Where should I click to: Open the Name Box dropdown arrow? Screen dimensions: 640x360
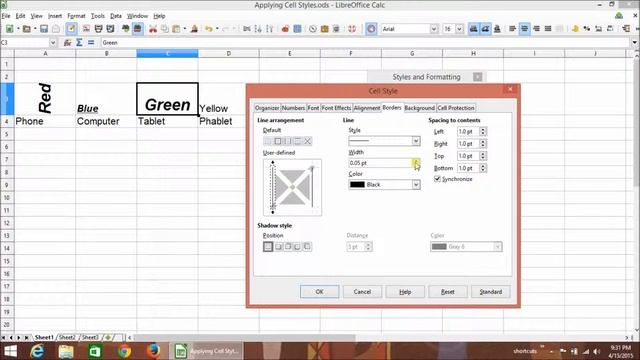53,42
